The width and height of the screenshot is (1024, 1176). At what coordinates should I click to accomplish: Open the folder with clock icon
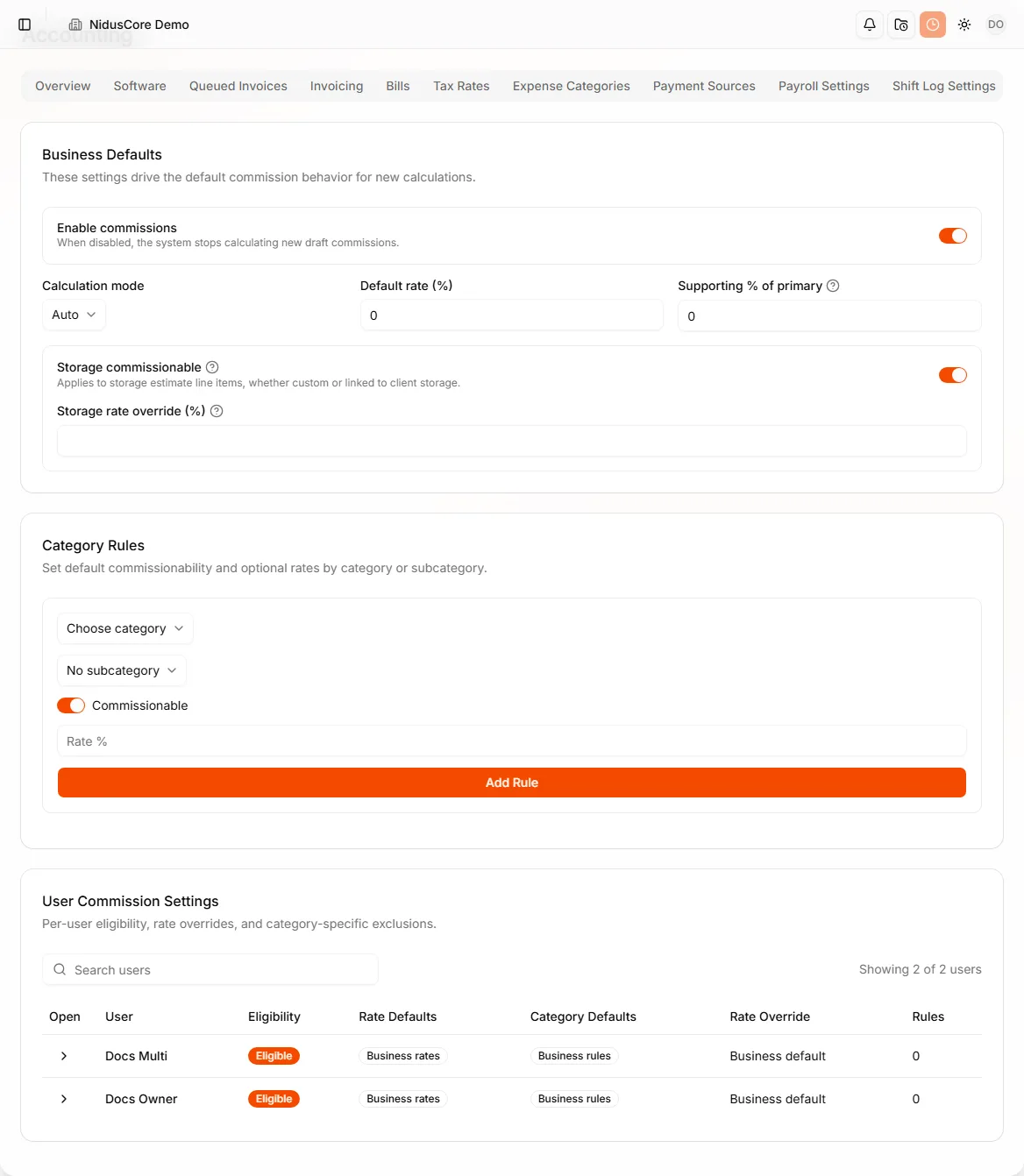(x=901, y=25)
